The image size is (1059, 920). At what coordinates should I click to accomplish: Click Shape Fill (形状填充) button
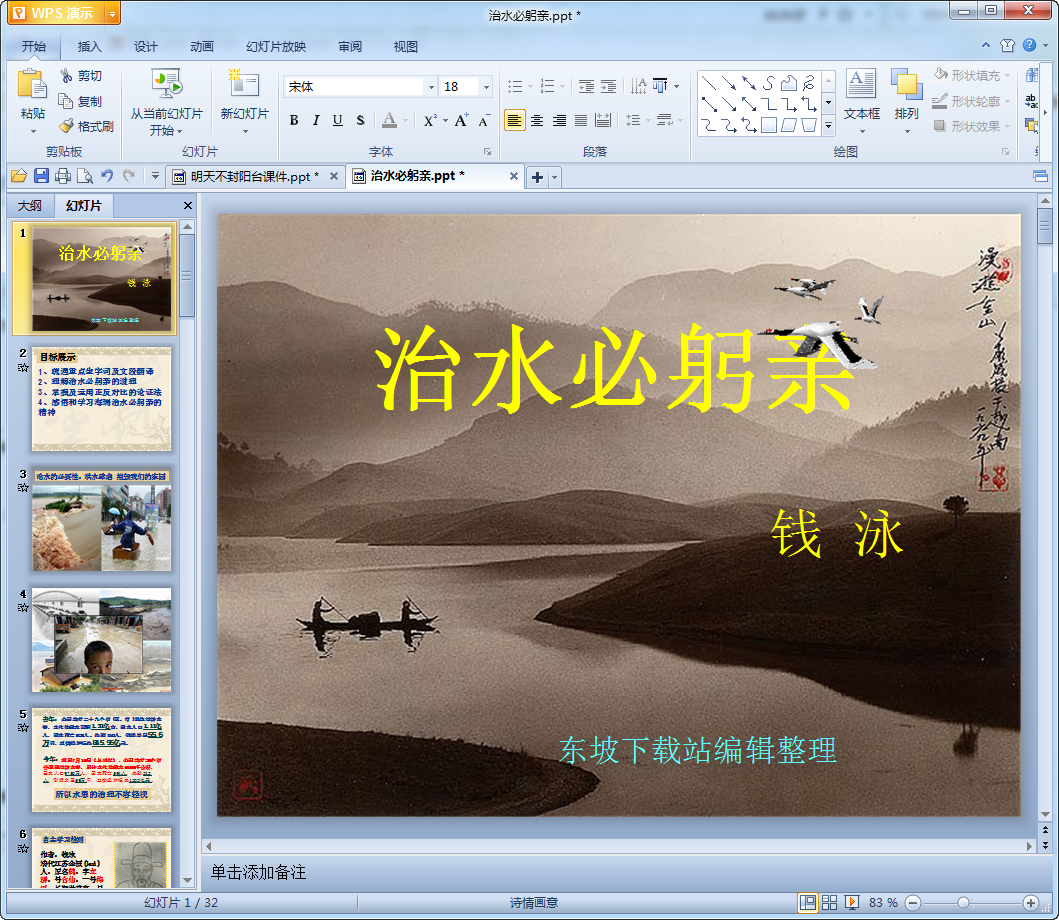(x=972, y=75)
